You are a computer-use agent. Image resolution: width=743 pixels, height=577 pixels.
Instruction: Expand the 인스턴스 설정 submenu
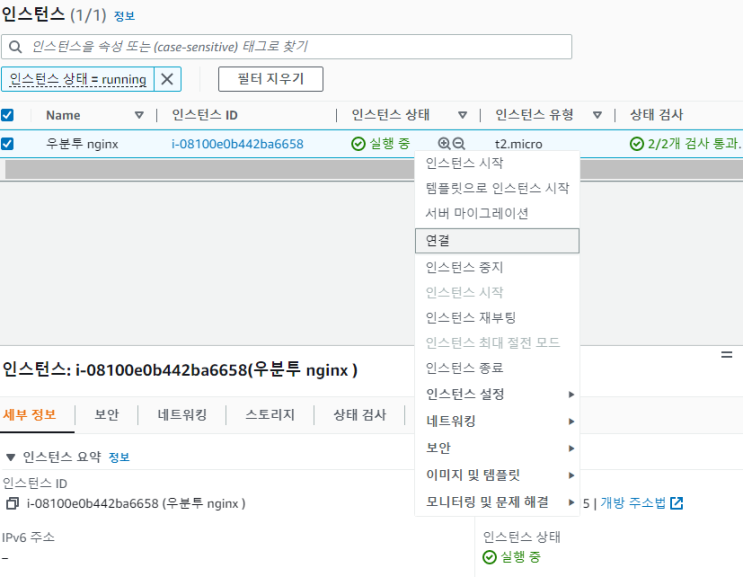click(497, 394)
